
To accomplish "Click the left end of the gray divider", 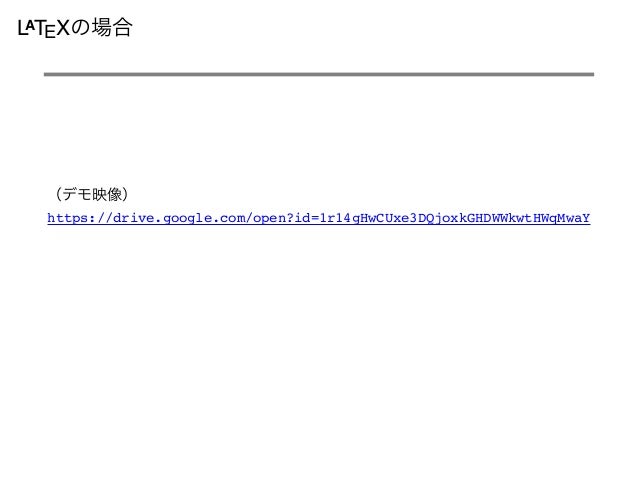I will click(x=46, y=74).
